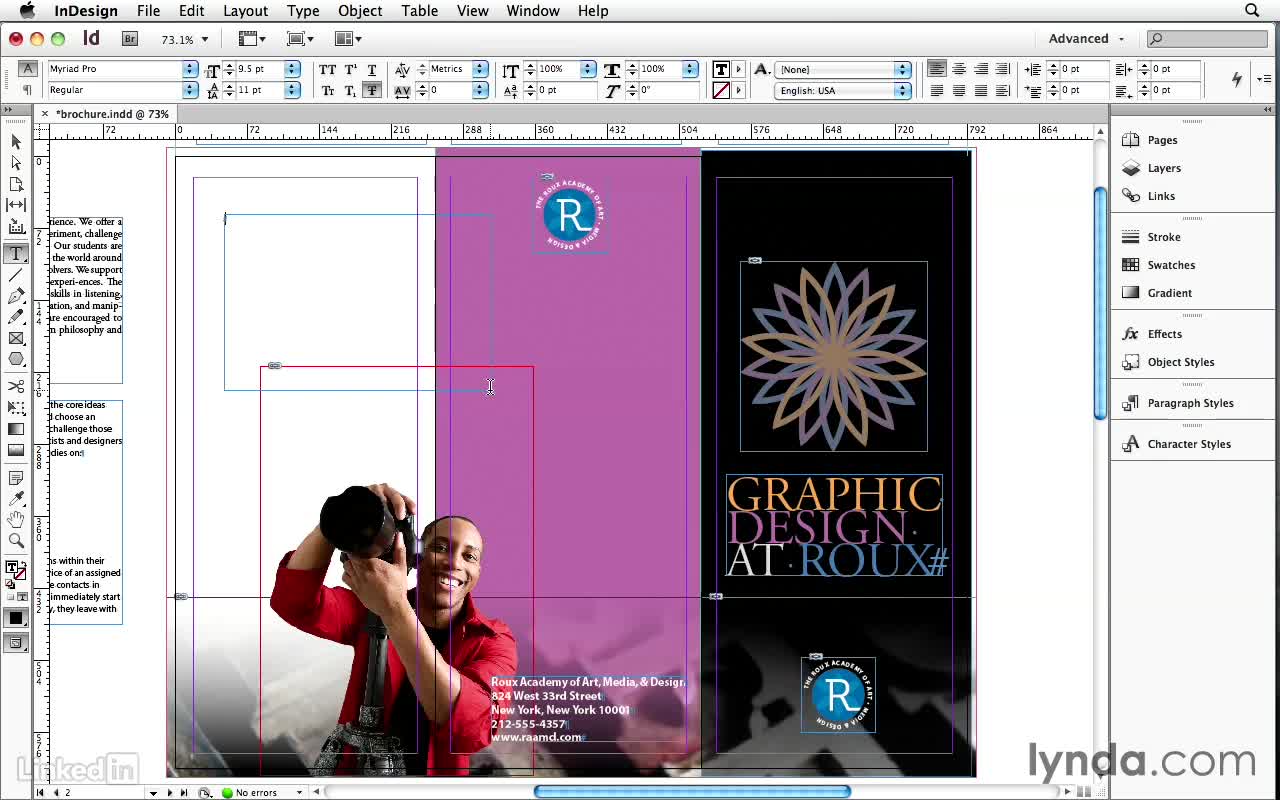Select the Line tool
The height and width of the screenshot is (800, 1280).
point(16,275)
